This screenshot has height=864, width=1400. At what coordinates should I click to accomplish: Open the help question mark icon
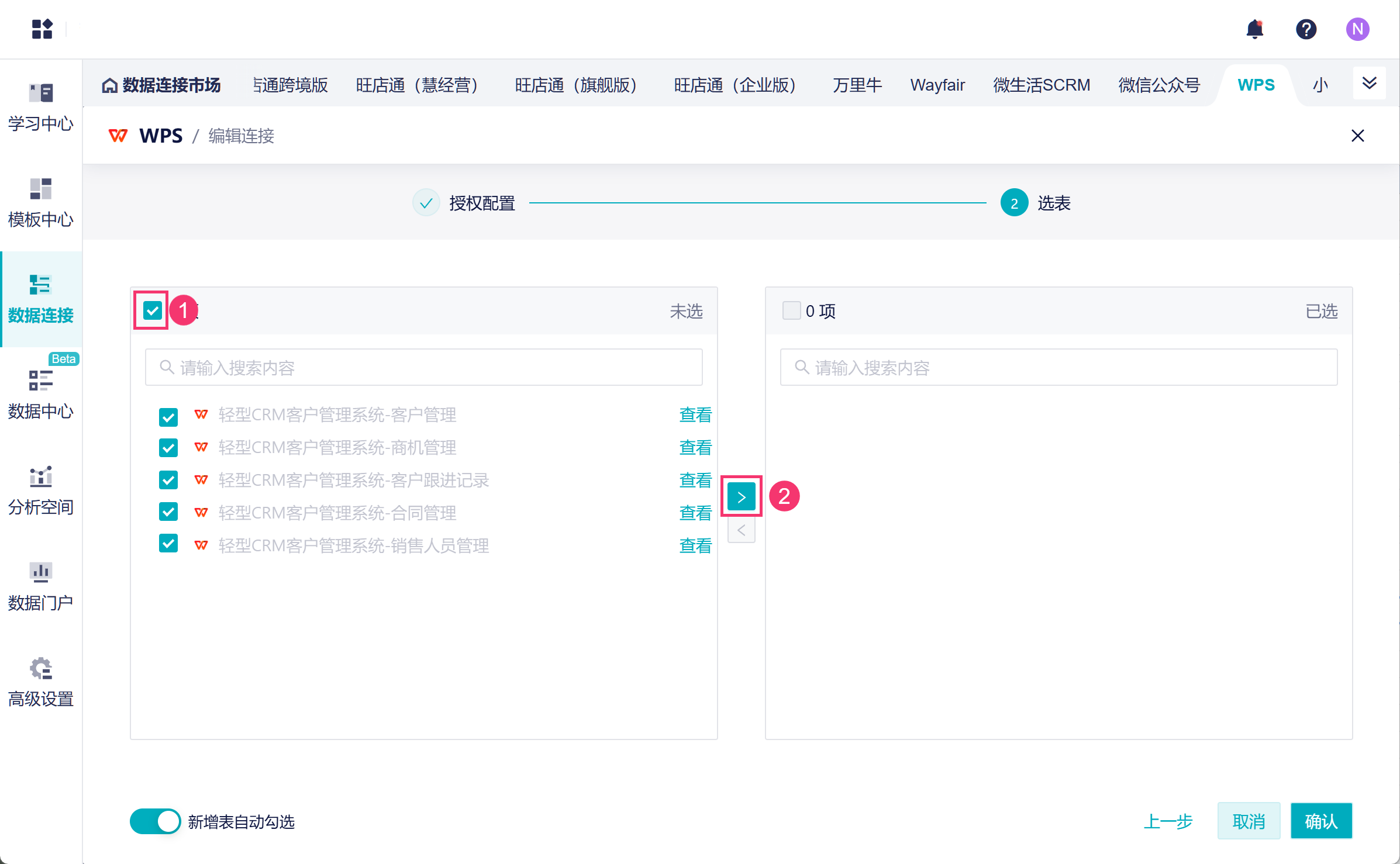1305,29
